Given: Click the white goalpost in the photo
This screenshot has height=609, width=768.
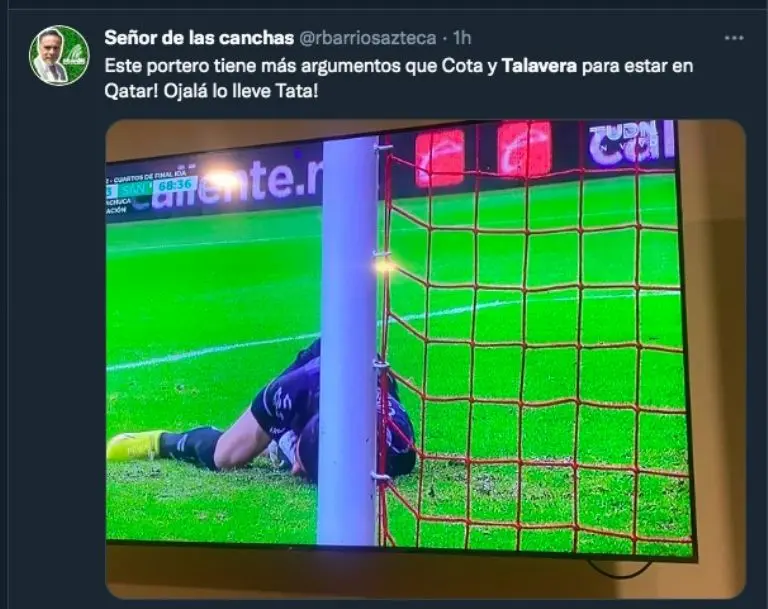Looking at the screenshot, I should point(349,341).
